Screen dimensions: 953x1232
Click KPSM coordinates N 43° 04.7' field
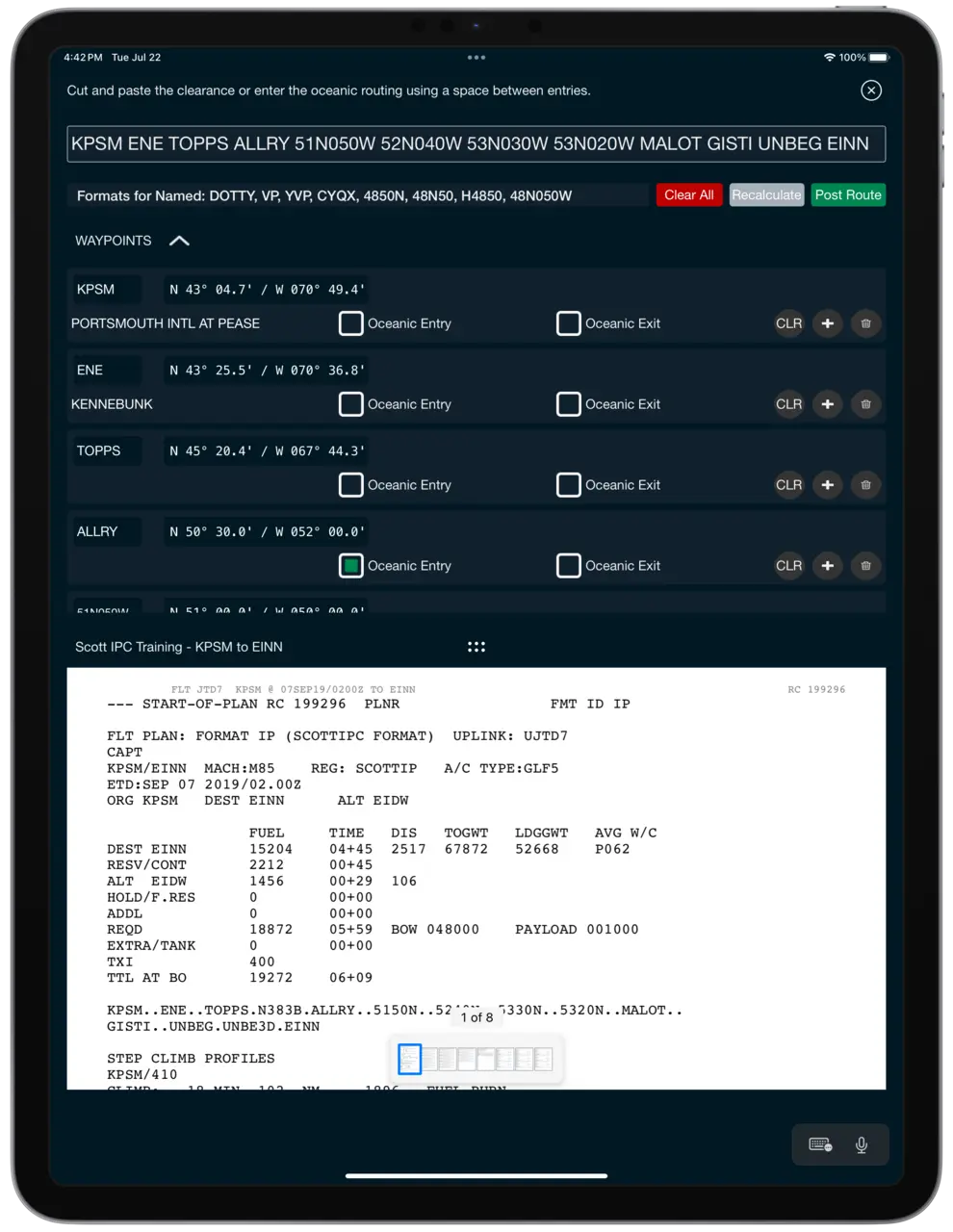(267, 289)
